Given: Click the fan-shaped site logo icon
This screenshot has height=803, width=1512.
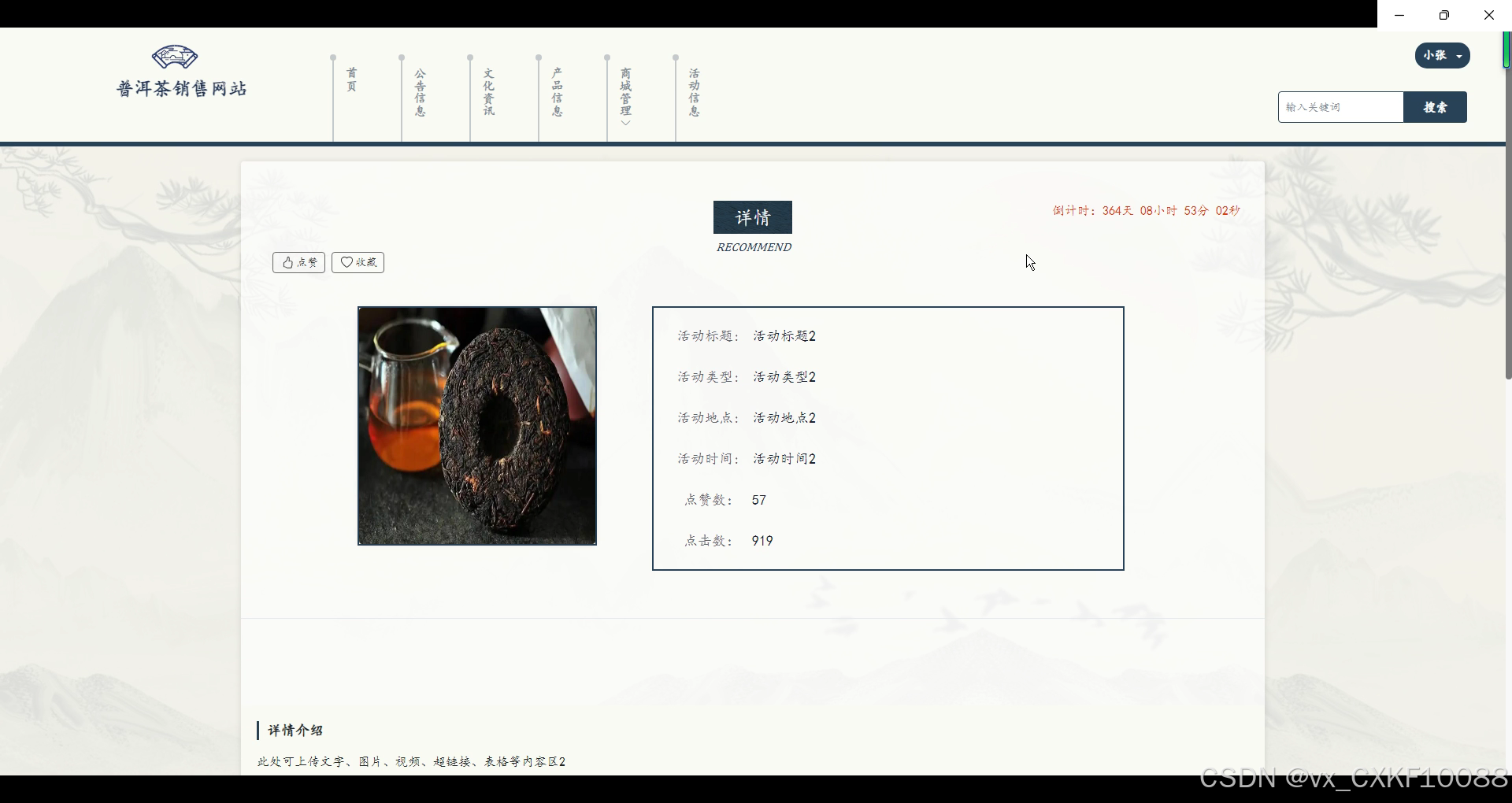Looking at the screenshot, I should (174, 57).
